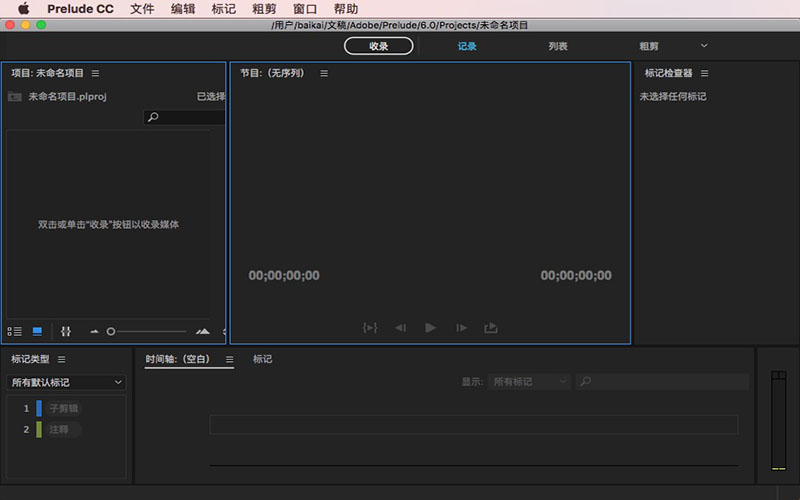Open the 帮助 menu

tap(346, 9)
